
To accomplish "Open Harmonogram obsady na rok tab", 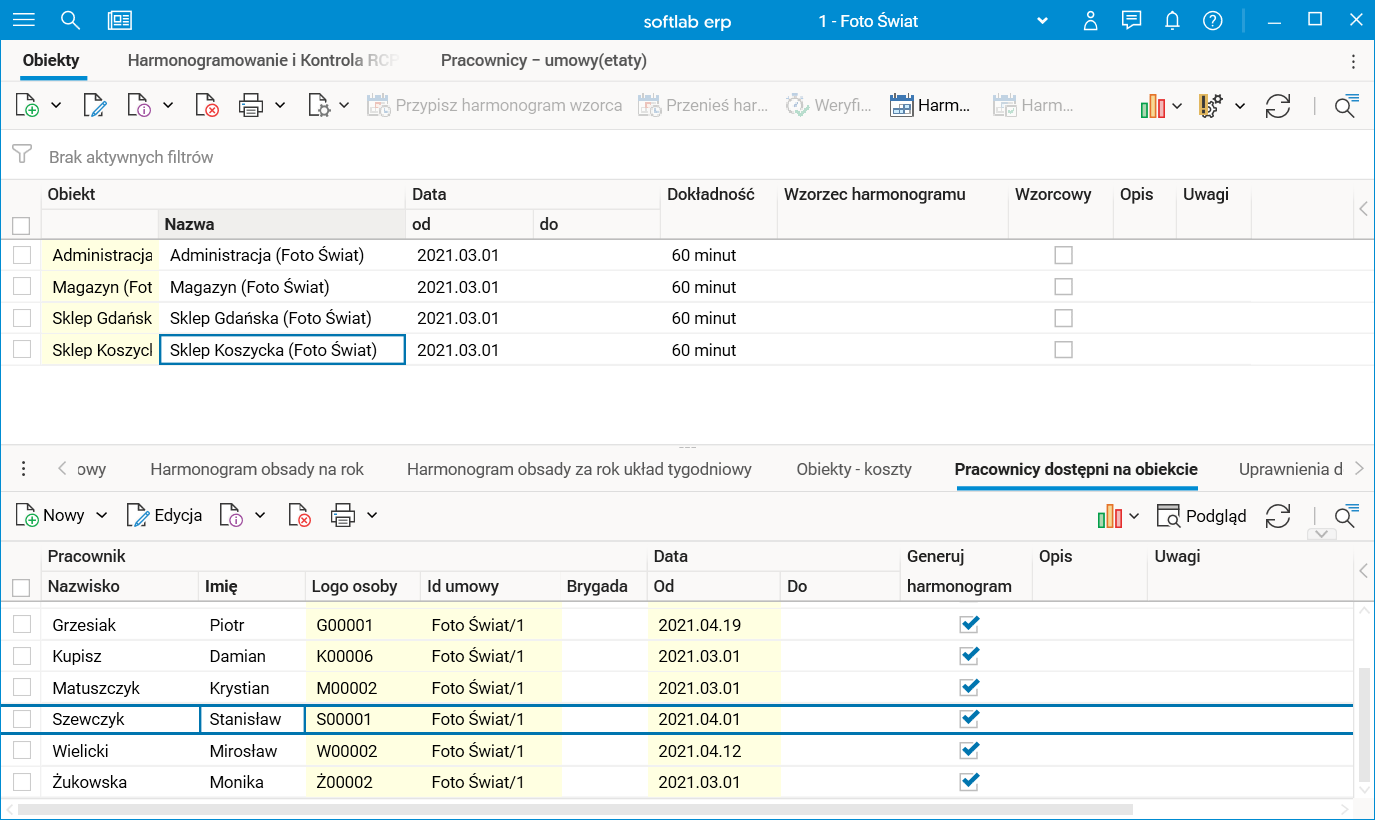I will (257, 469).
